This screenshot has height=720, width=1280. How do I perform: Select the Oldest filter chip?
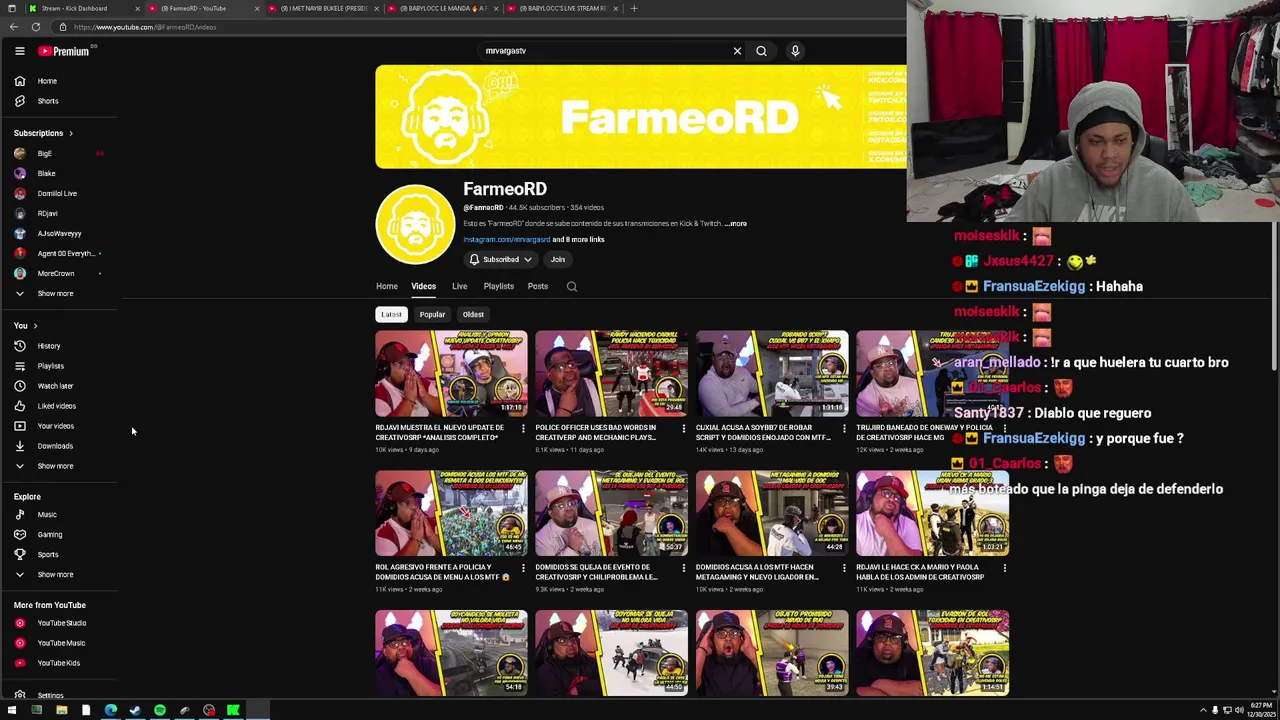coord(473,314)
